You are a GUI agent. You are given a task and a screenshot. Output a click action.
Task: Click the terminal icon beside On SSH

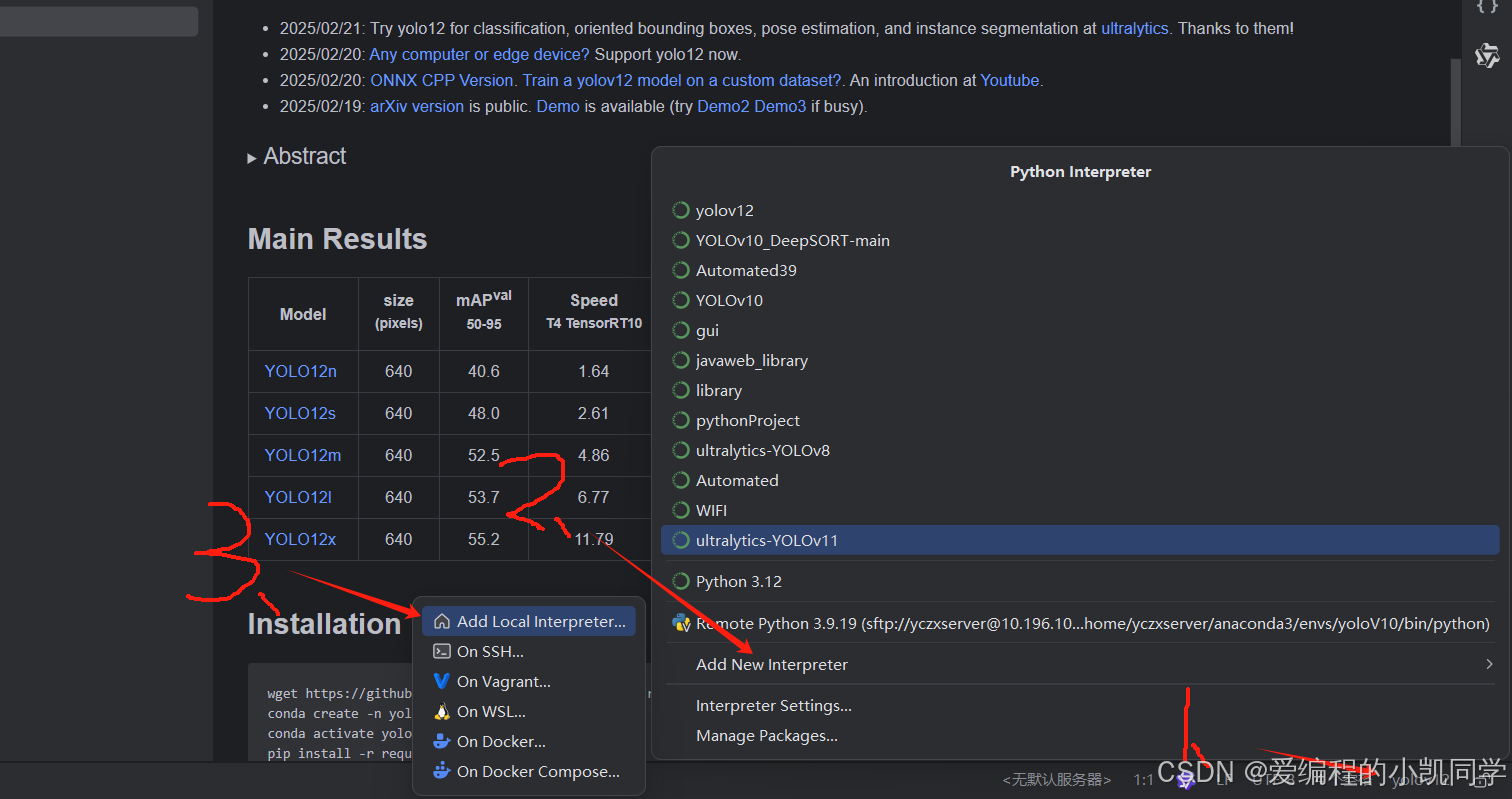click(441, 651)
